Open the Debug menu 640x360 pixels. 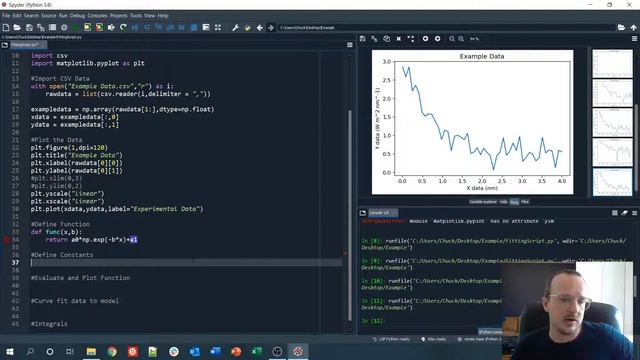[77, 16]
